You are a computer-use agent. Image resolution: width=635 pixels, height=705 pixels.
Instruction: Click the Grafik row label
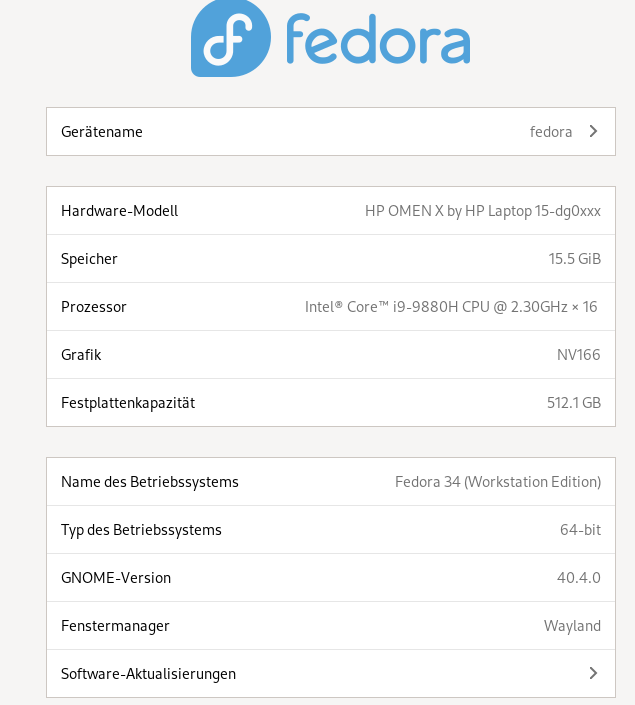coord(81,355)
